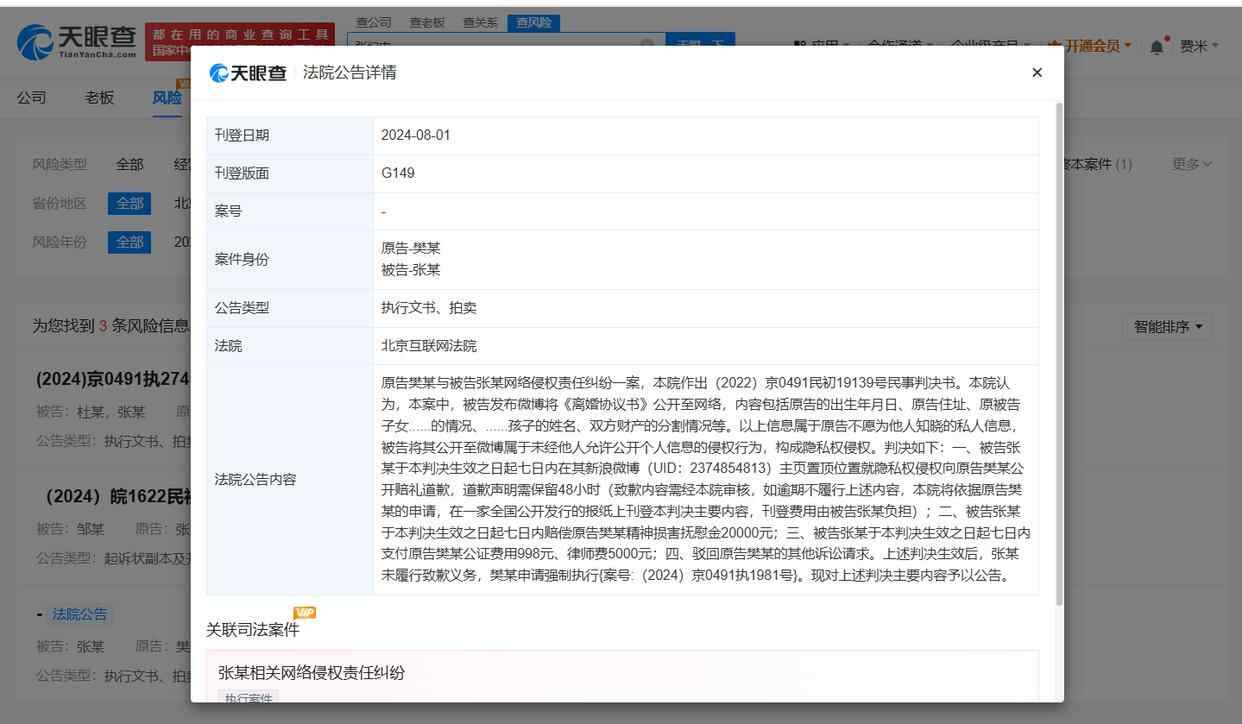Clear the search box with the X icon
The height and width of the screenshot is (724, 1242).
coord(647,45)
